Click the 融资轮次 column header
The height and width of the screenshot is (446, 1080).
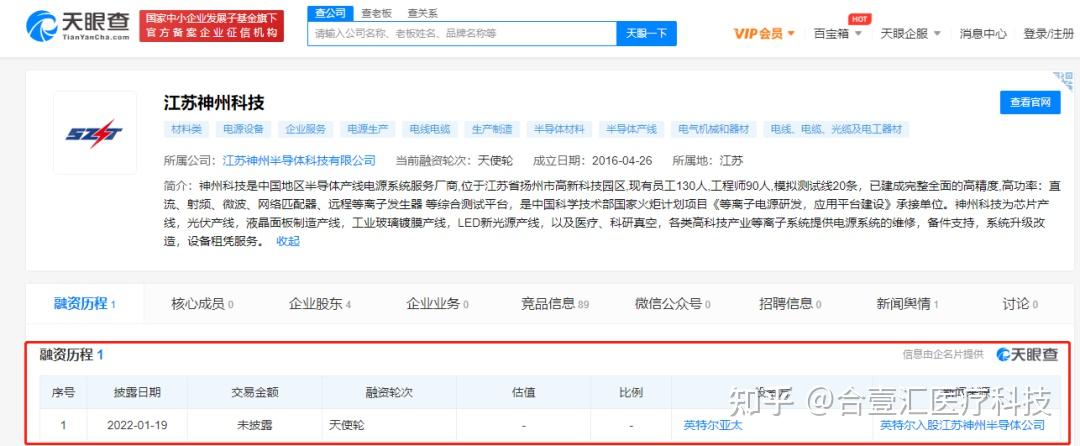click(x=388, y=392)
